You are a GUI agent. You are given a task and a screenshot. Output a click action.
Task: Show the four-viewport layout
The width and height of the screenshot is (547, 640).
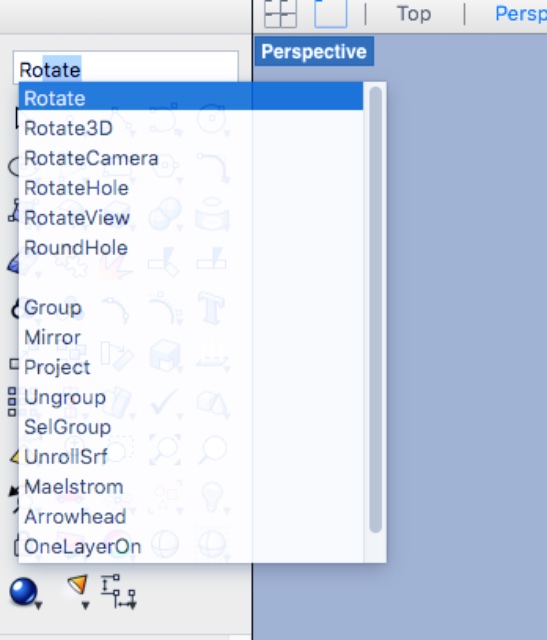280,13
